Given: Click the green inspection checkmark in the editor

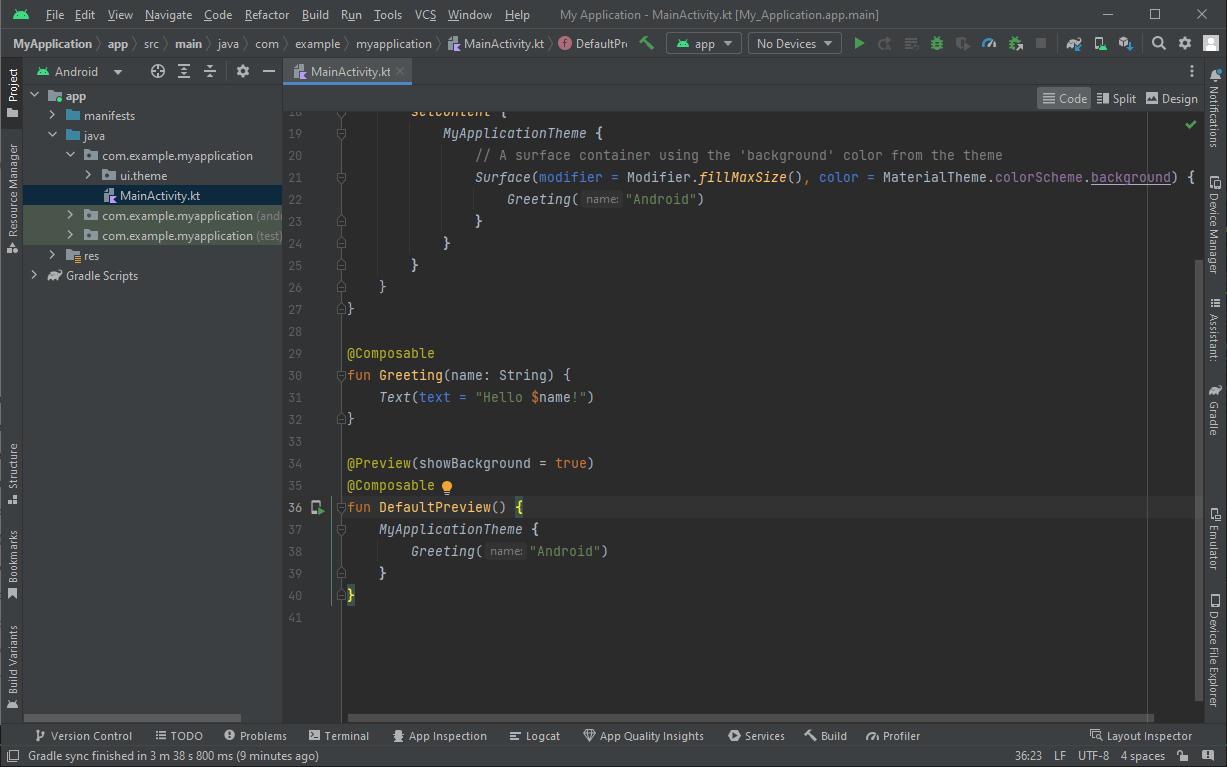Looking at the screenshot, I should (1190, 125).
